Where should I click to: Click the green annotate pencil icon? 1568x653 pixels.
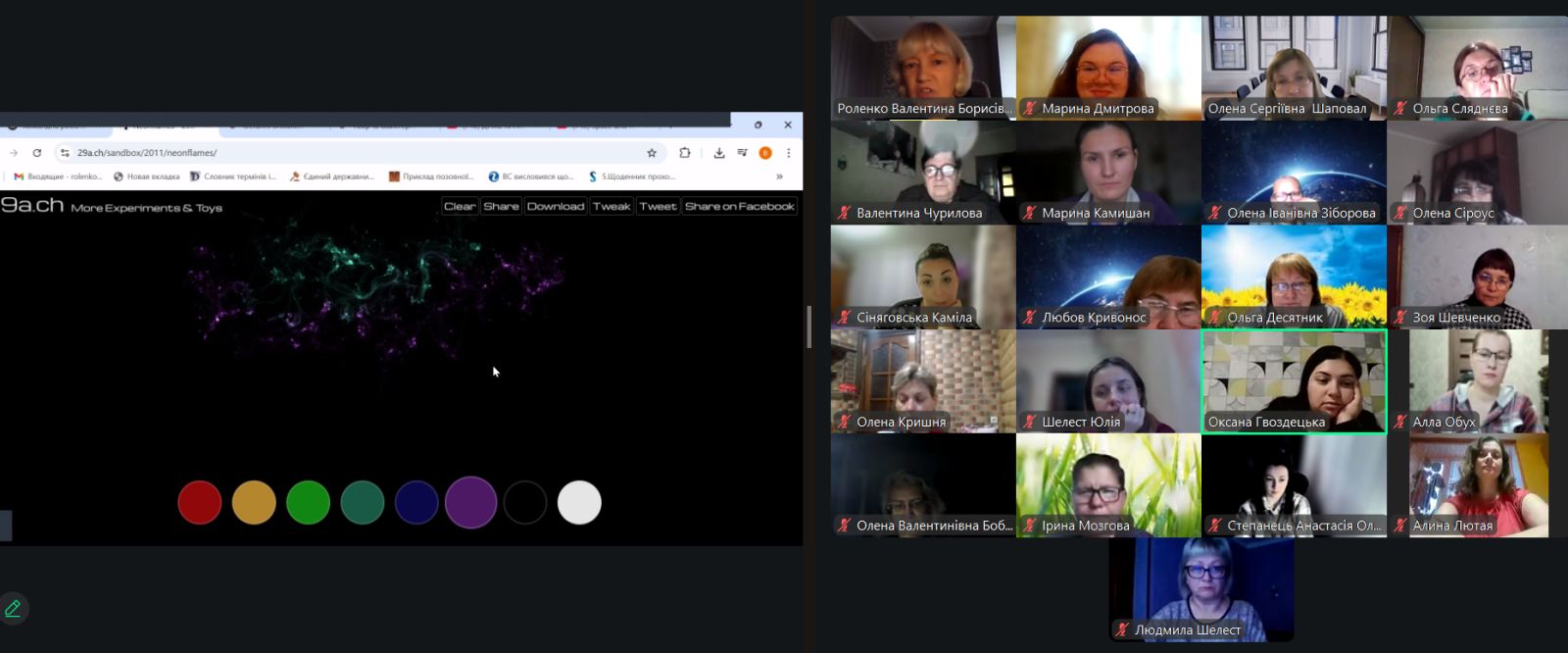(x=13, y=609)
